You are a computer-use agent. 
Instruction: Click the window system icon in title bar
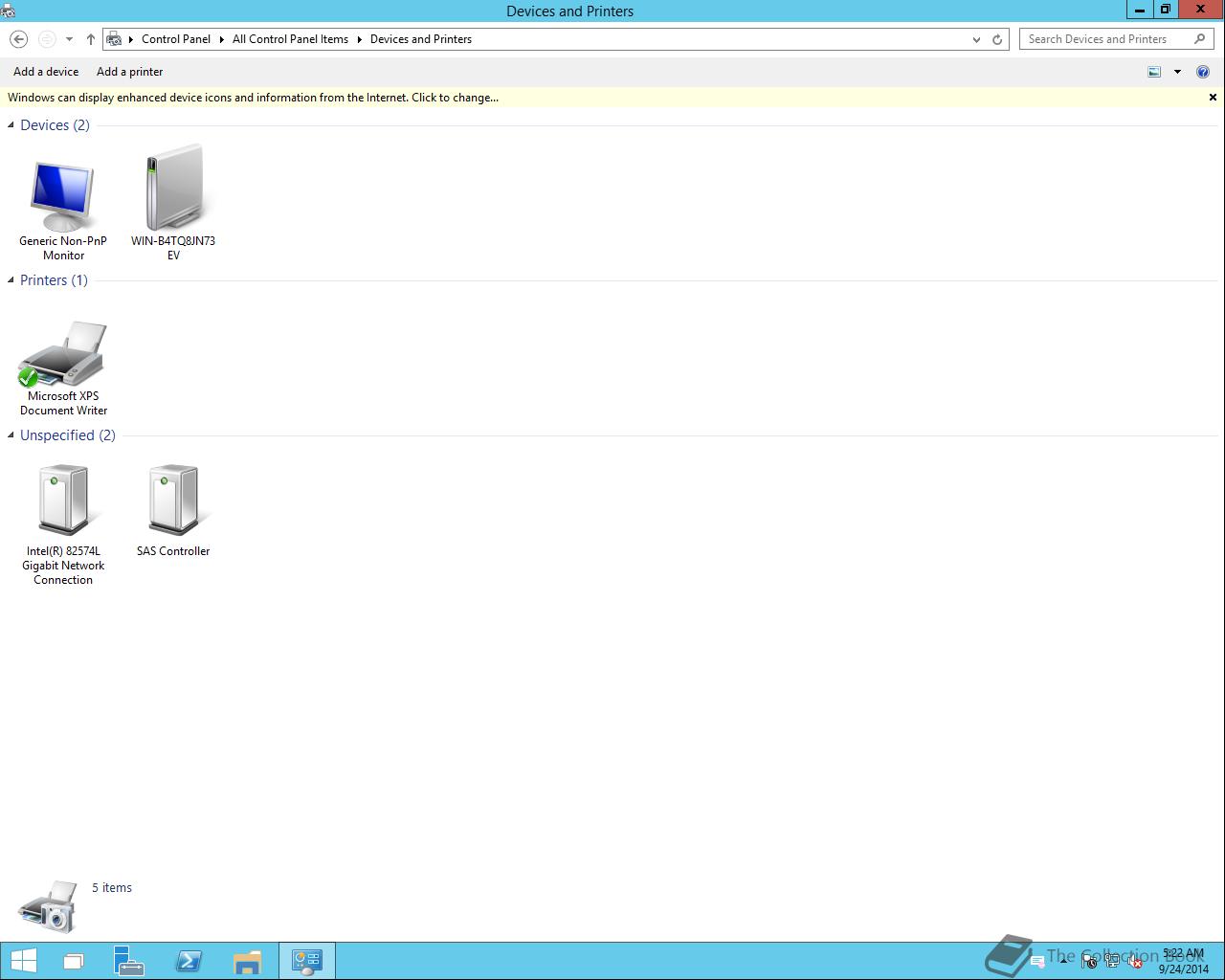tap(8, 11)
